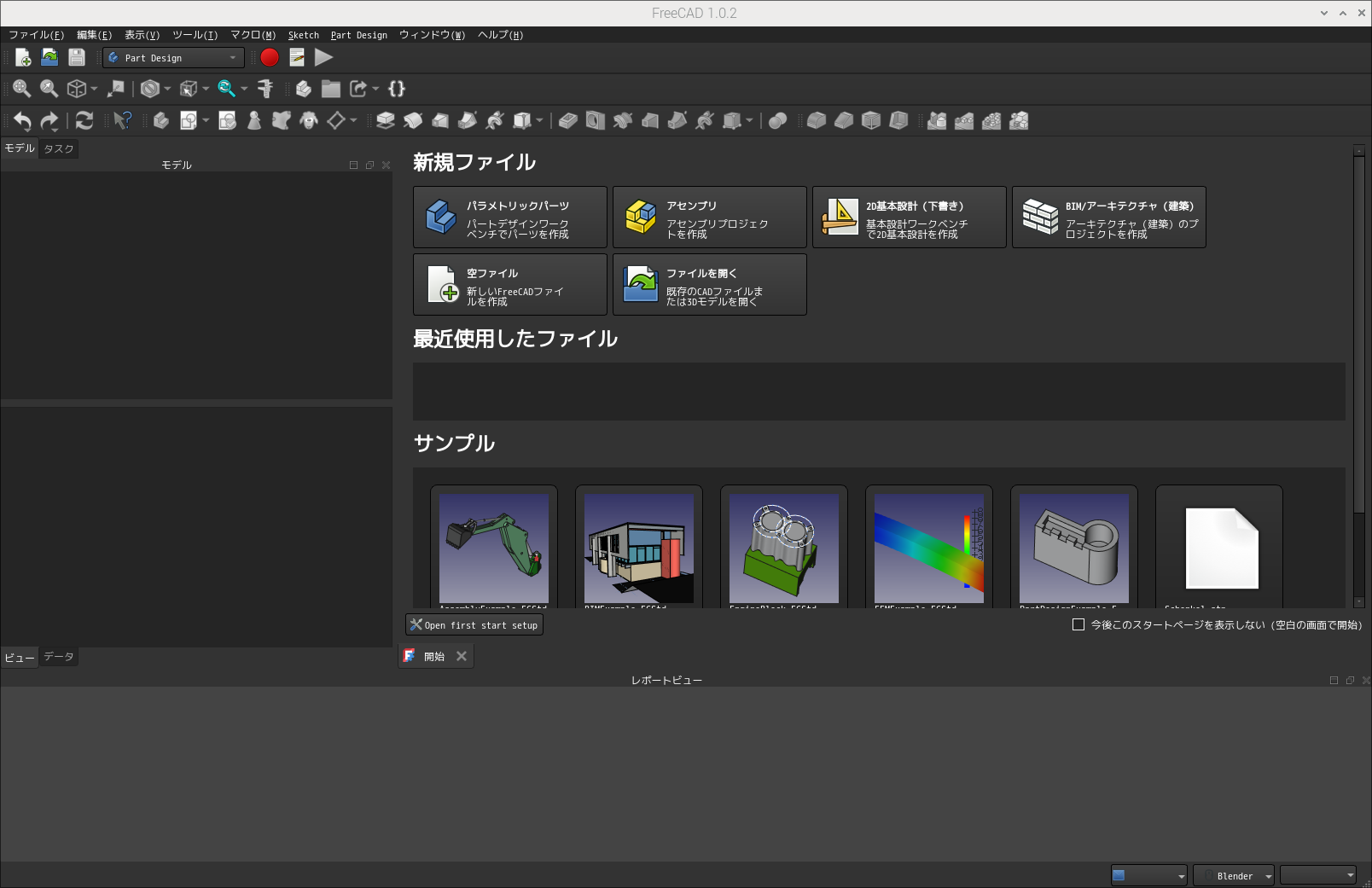Open the マクロ(M) menu
The height and width of the screenshot is (888, 1372).
(x=253, y=35)
